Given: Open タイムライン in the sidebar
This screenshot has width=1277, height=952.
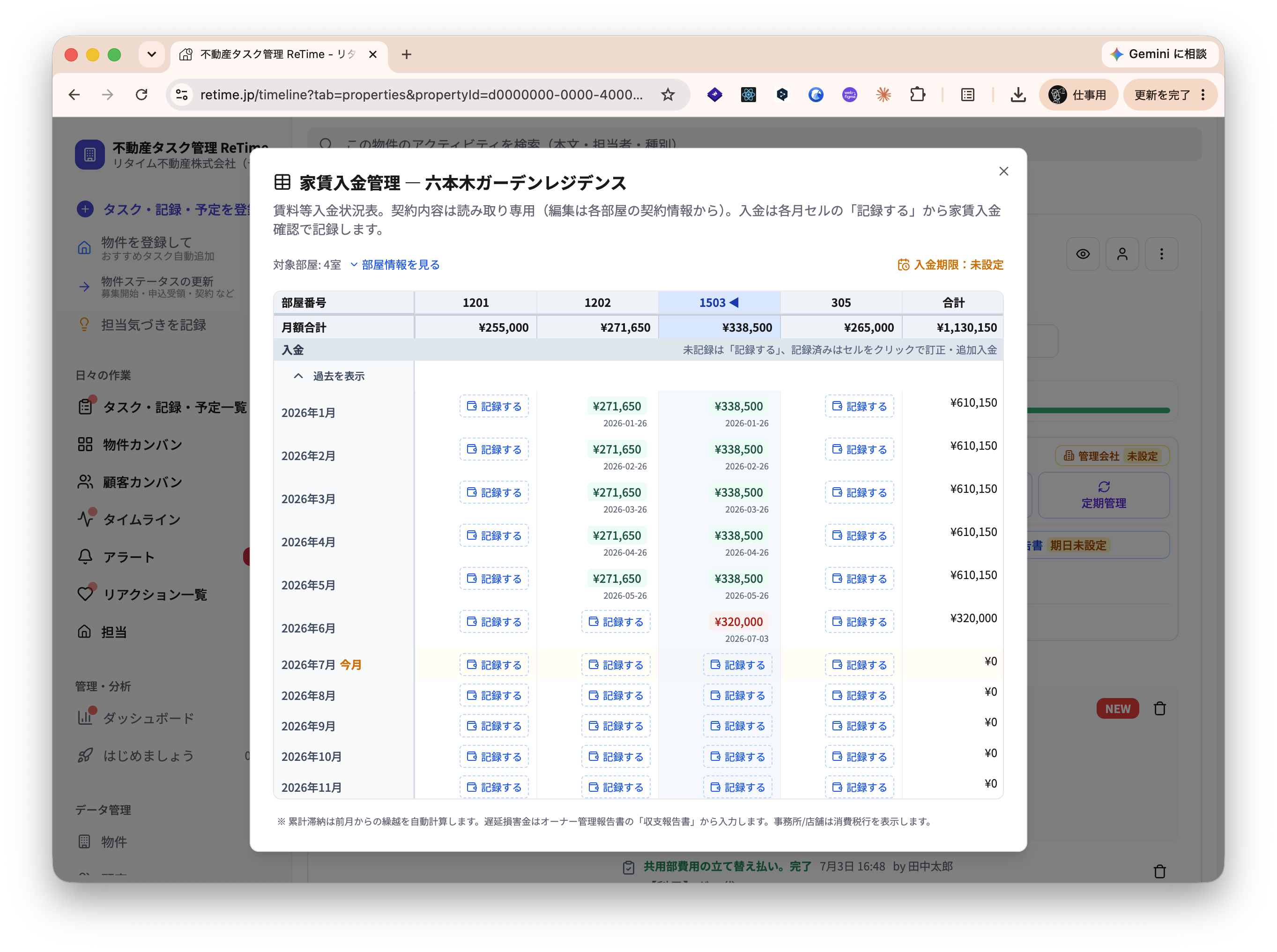Looking at the screenshot, I should pos(141,519).
